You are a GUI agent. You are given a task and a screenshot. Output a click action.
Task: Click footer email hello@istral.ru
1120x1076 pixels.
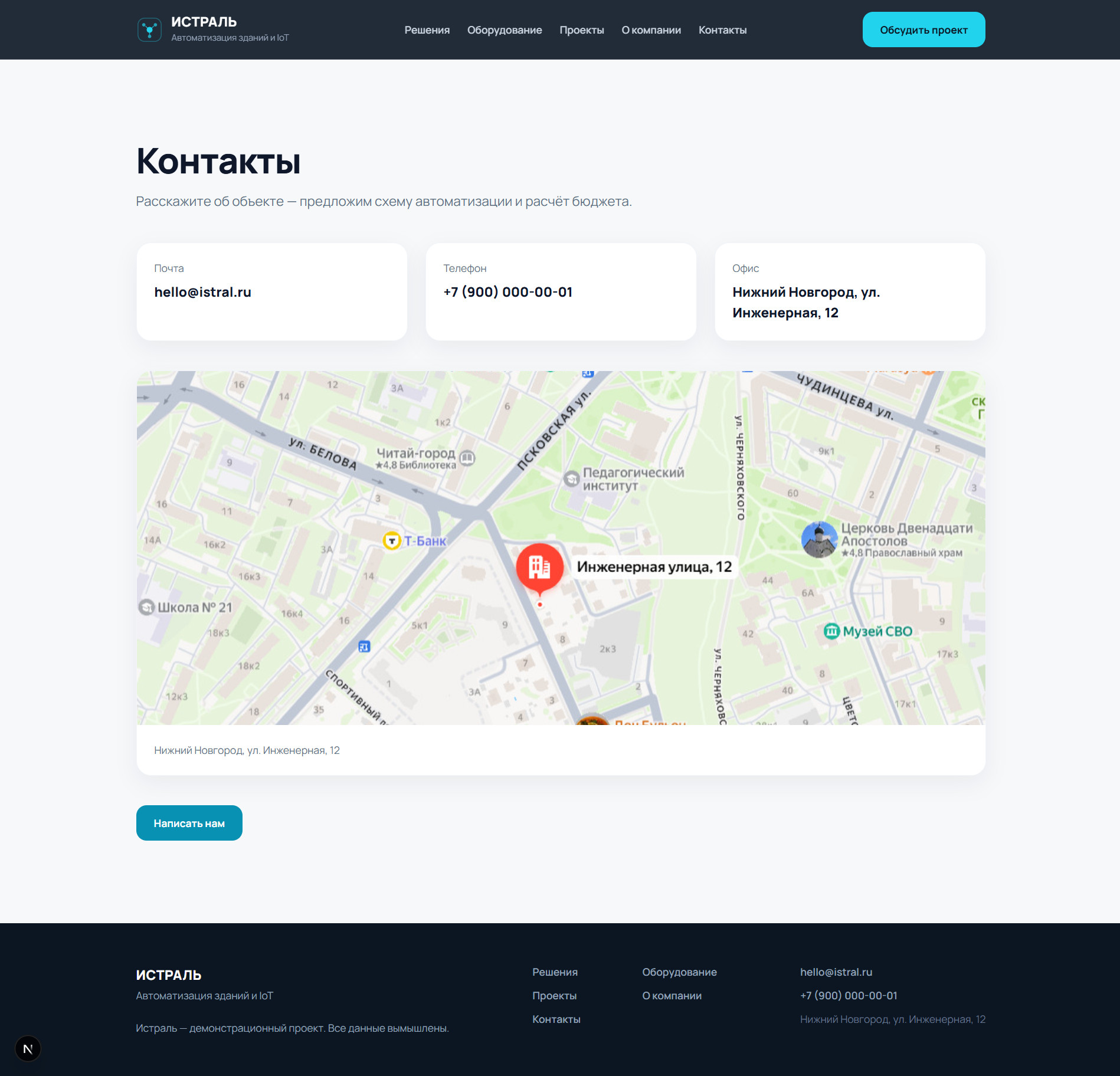click(836, 972)
